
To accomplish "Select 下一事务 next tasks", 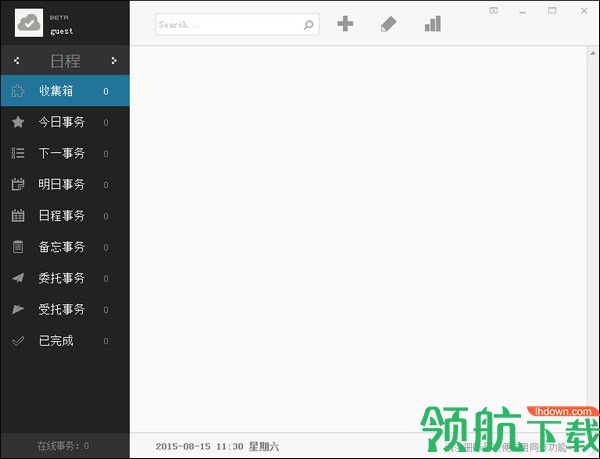I will pos(65,153).
